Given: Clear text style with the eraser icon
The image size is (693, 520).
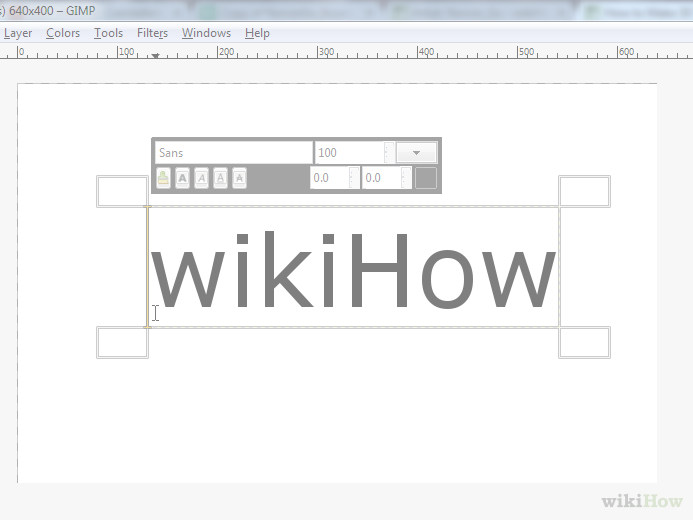Looking at the screenshot, I should [164, 178].
